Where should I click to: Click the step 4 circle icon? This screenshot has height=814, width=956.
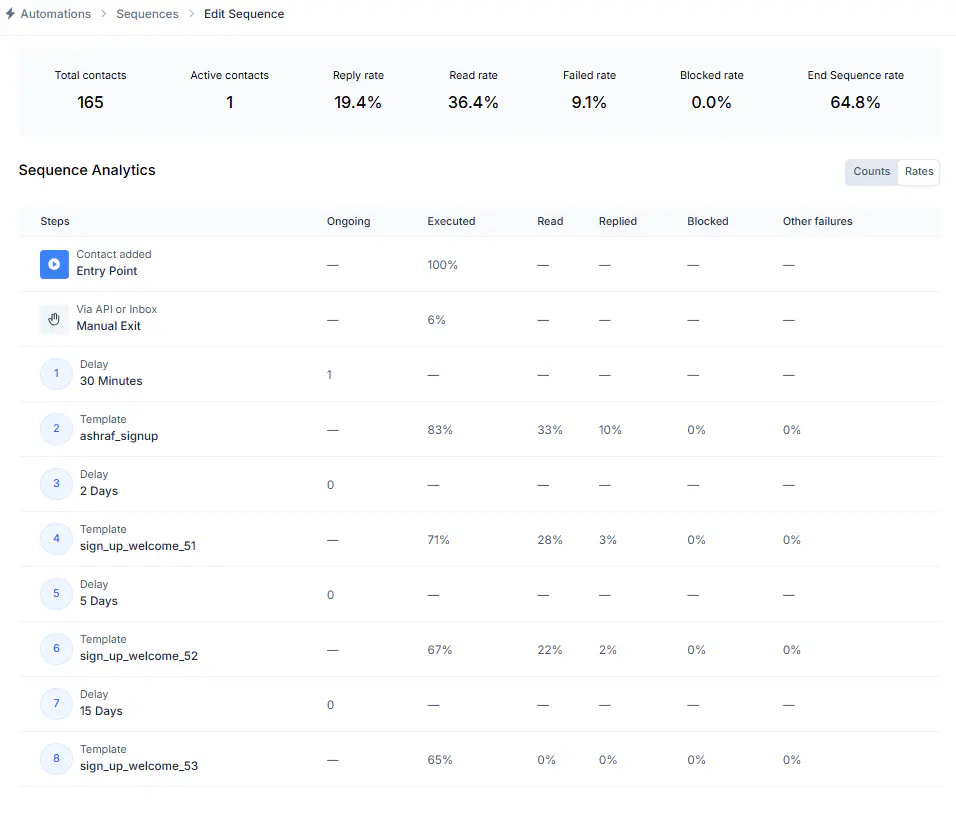(x=55, y=538)
